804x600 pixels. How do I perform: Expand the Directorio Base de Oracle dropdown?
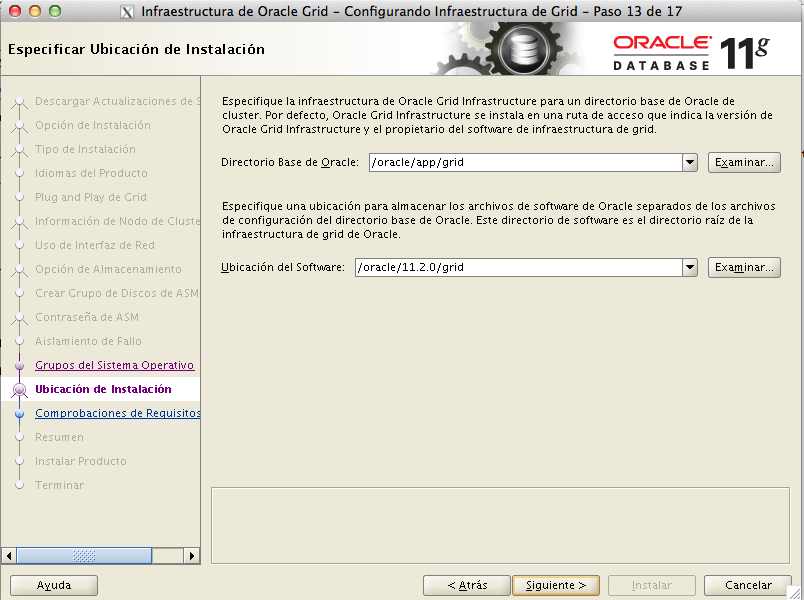click(689, 162)
